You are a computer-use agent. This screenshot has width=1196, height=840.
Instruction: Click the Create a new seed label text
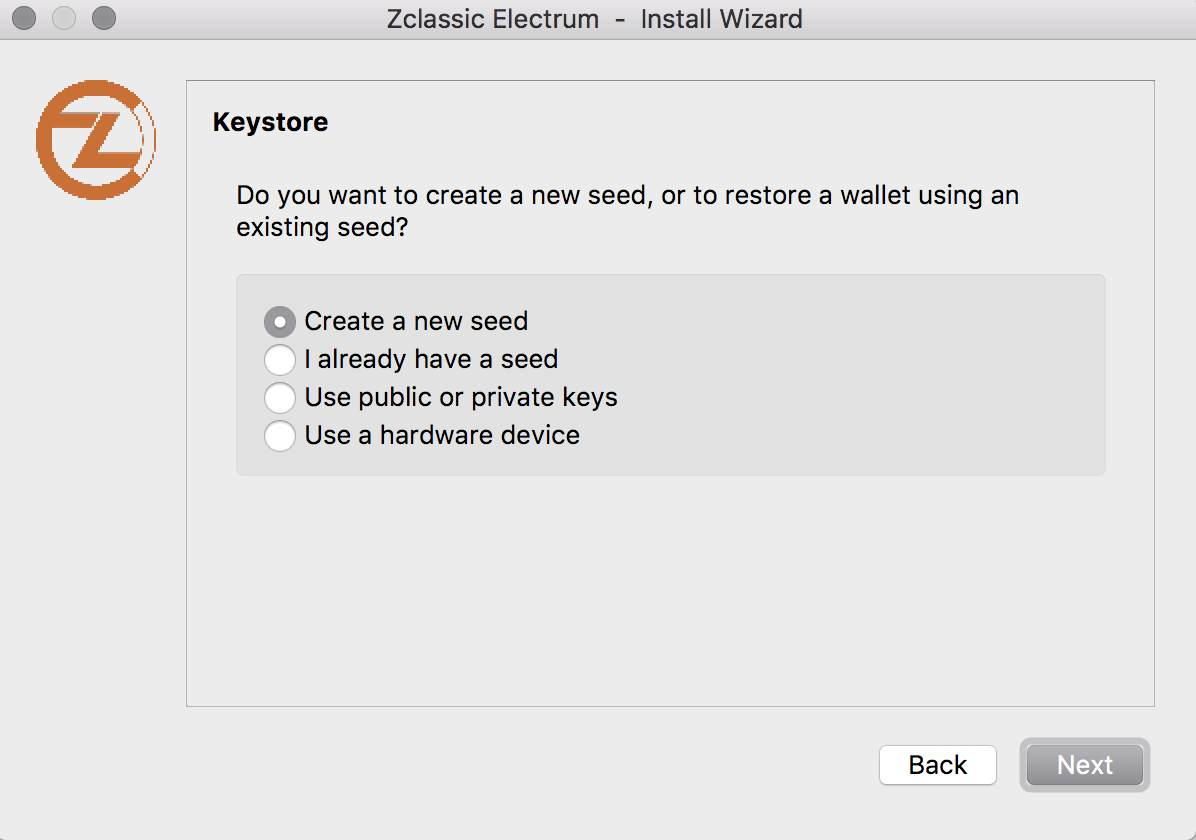(x=416, y=321)
